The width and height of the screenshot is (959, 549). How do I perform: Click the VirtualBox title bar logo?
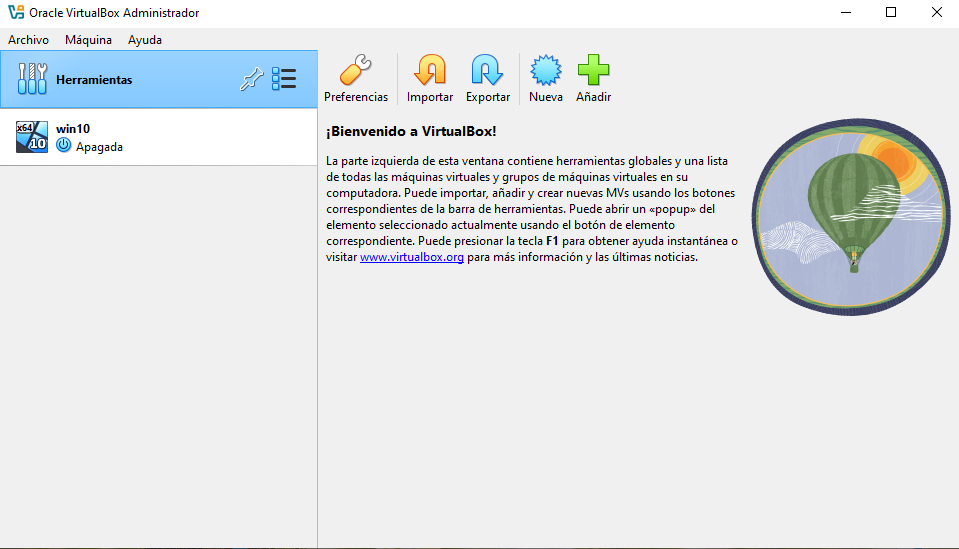pyautogui.click(x=16, y=12)
